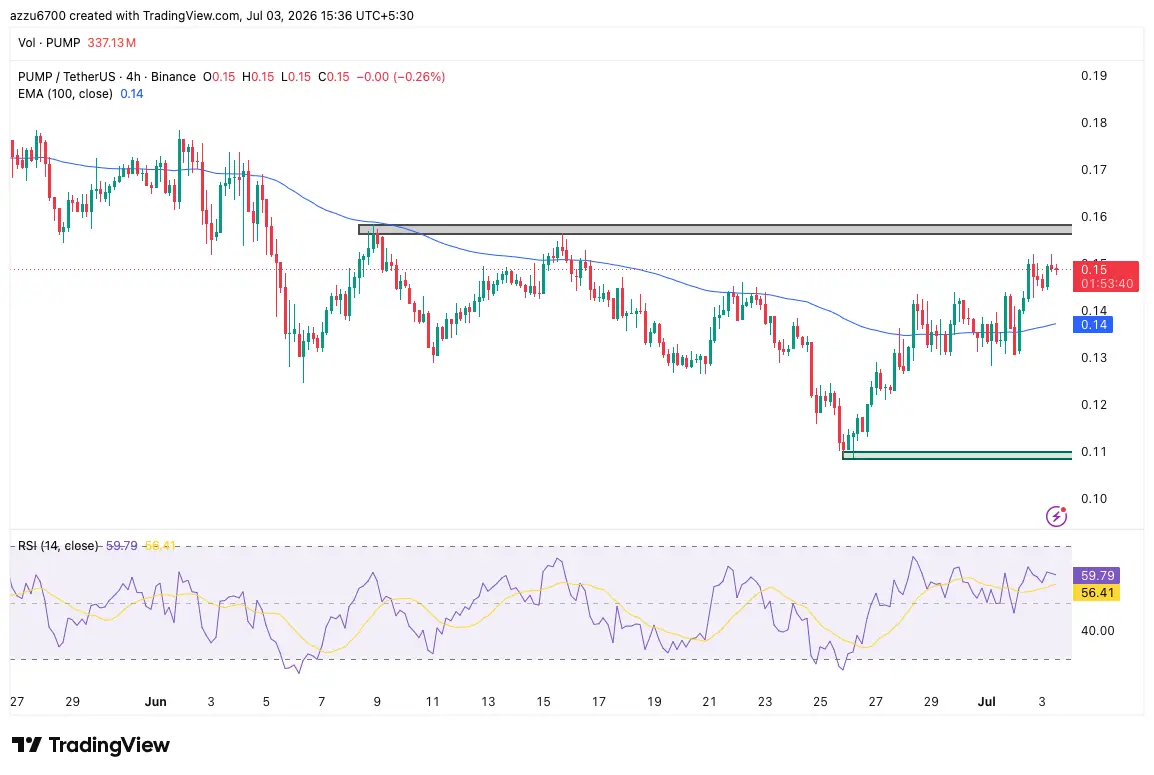Viewport: 1154px width, 775px height.
Task: Click the 0.18 price axis label
Action: coord(1094,122)
